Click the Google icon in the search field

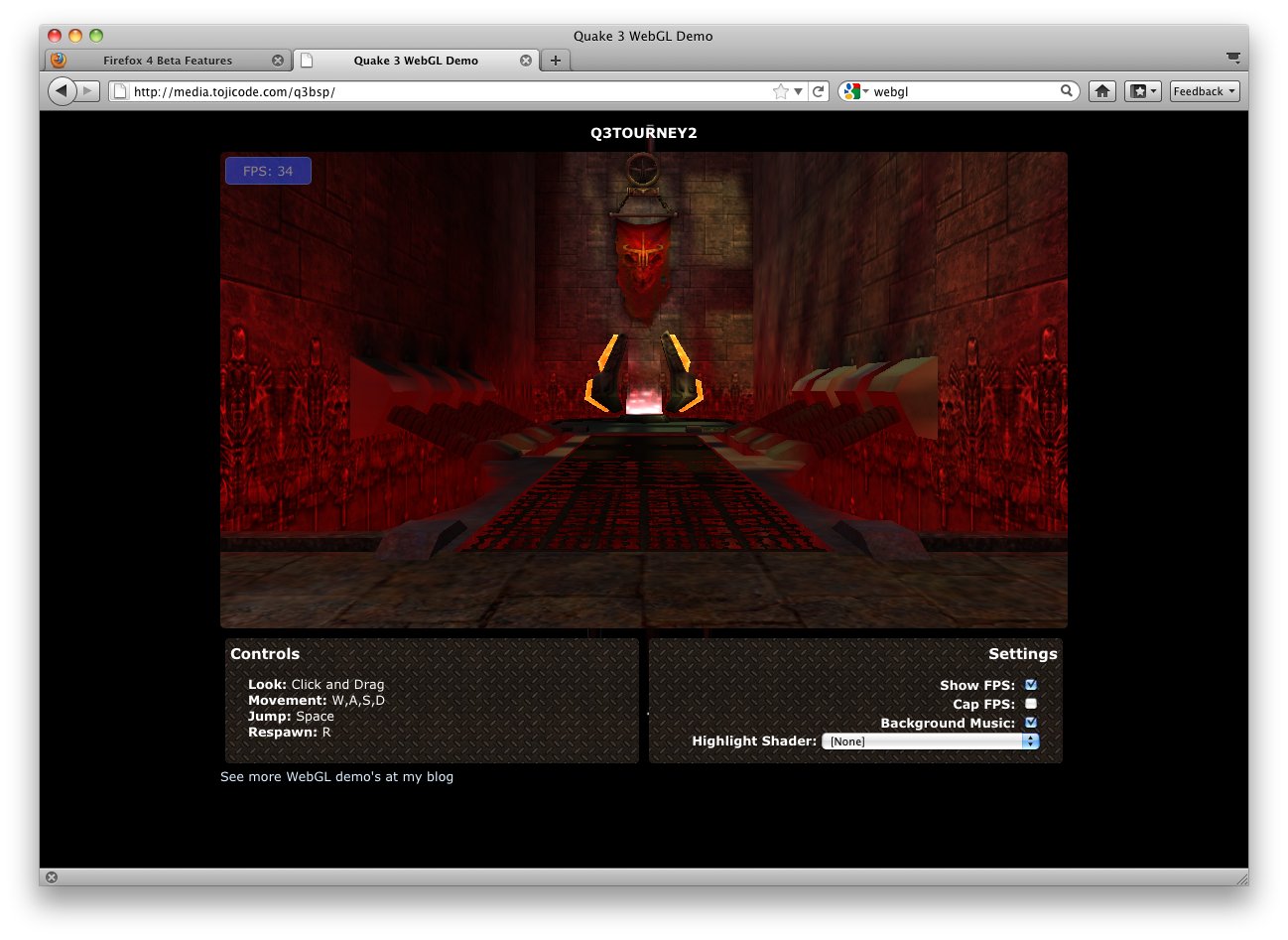pyautogui.click(x=850, y=90)
